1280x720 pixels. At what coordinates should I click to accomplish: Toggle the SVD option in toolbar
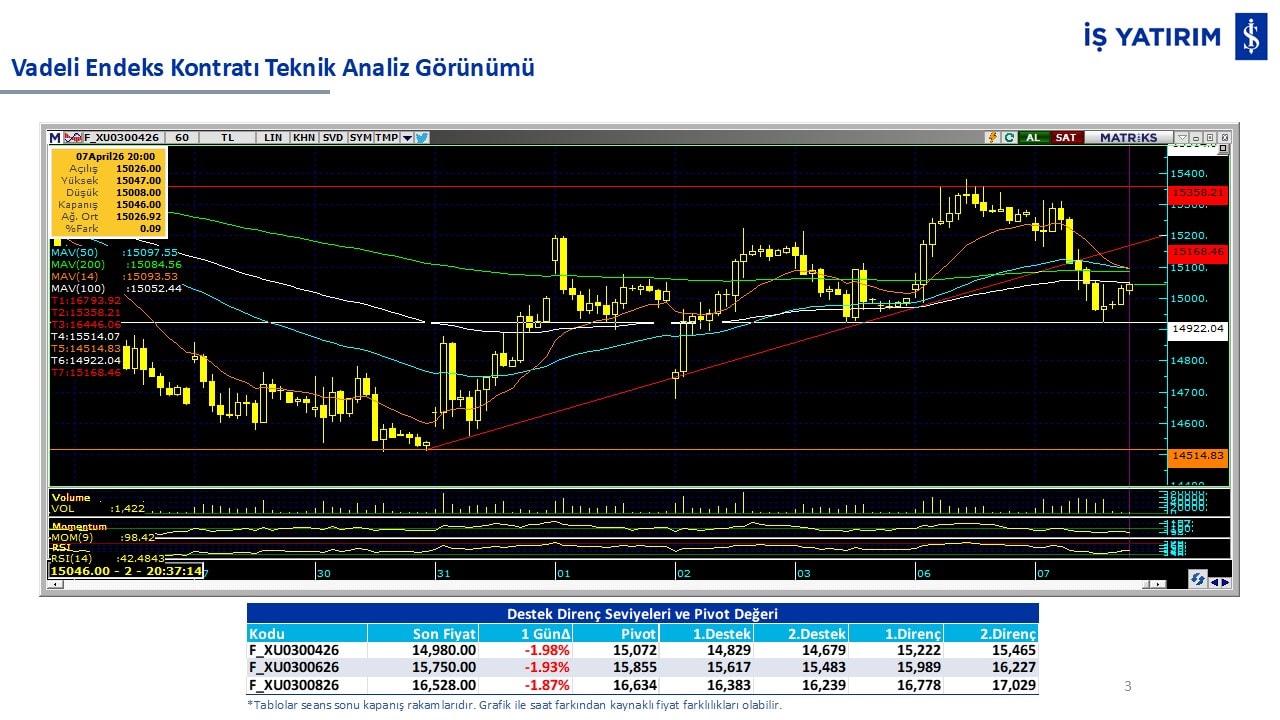click(x=332, y=137)
